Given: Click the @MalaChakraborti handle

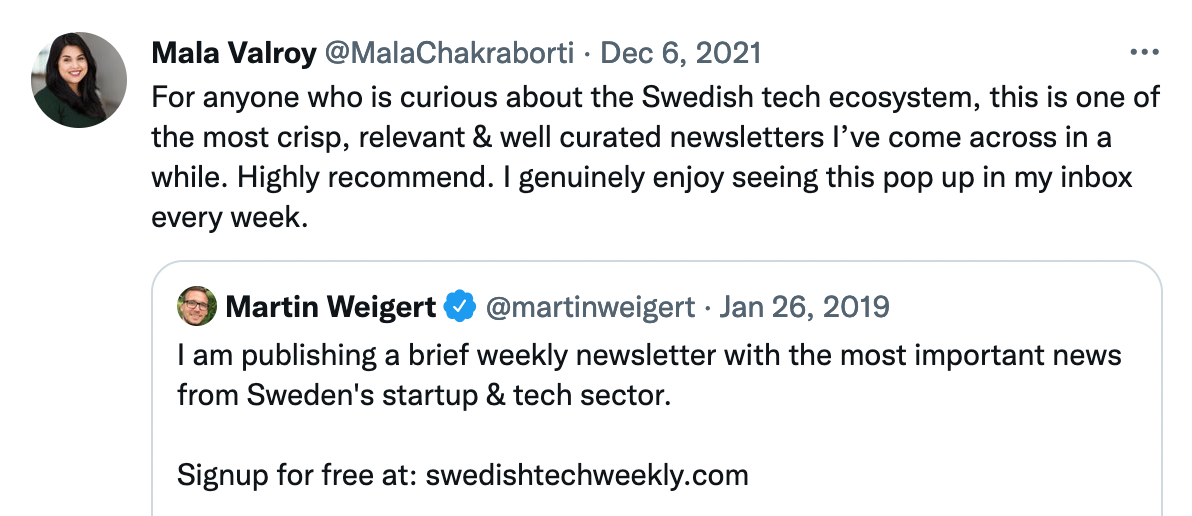Looking at the screenshot, I should (x=449, y=53).
